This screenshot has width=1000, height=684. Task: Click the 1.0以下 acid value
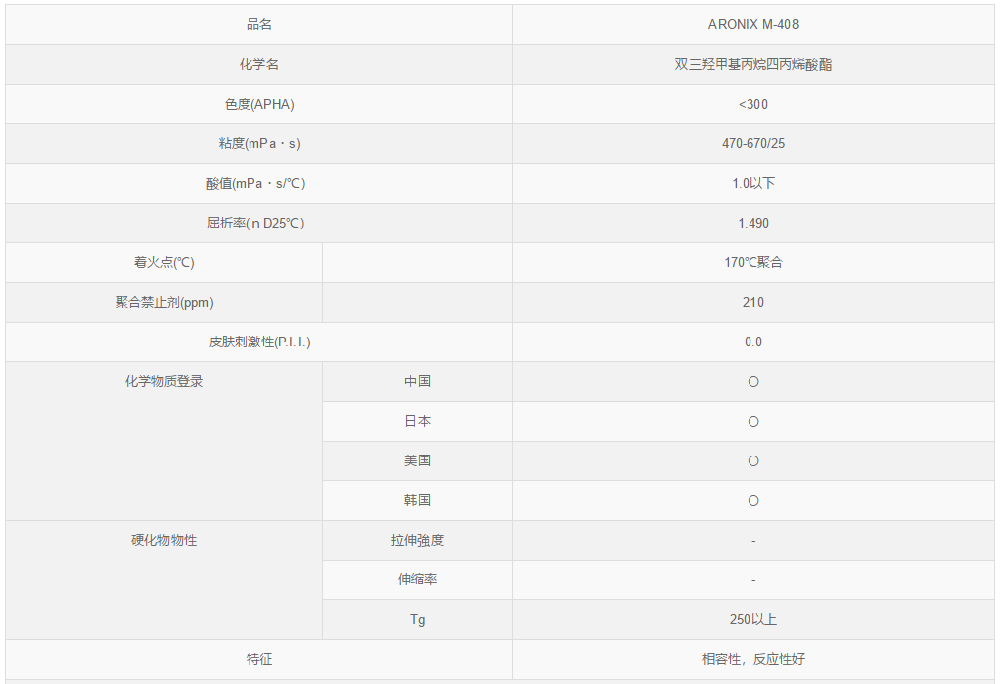tap(753, 184)
